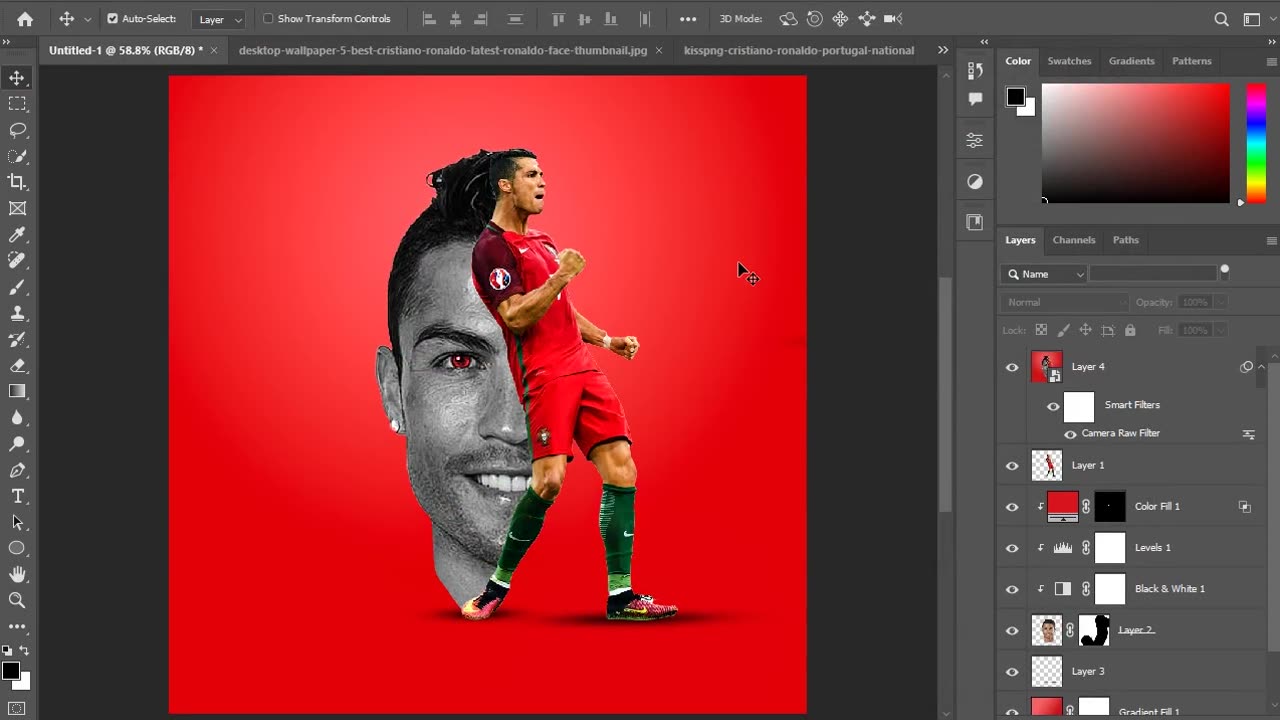Toggle Smart Filters visibility eye
1280x720 pixels.
(x=1053, y=406)
